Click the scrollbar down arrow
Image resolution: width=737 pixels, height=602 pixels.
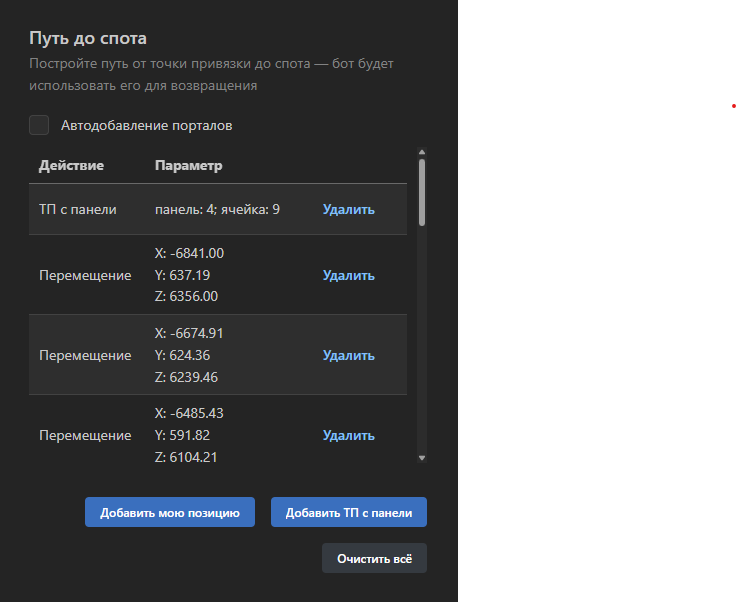tap(422, 458)
